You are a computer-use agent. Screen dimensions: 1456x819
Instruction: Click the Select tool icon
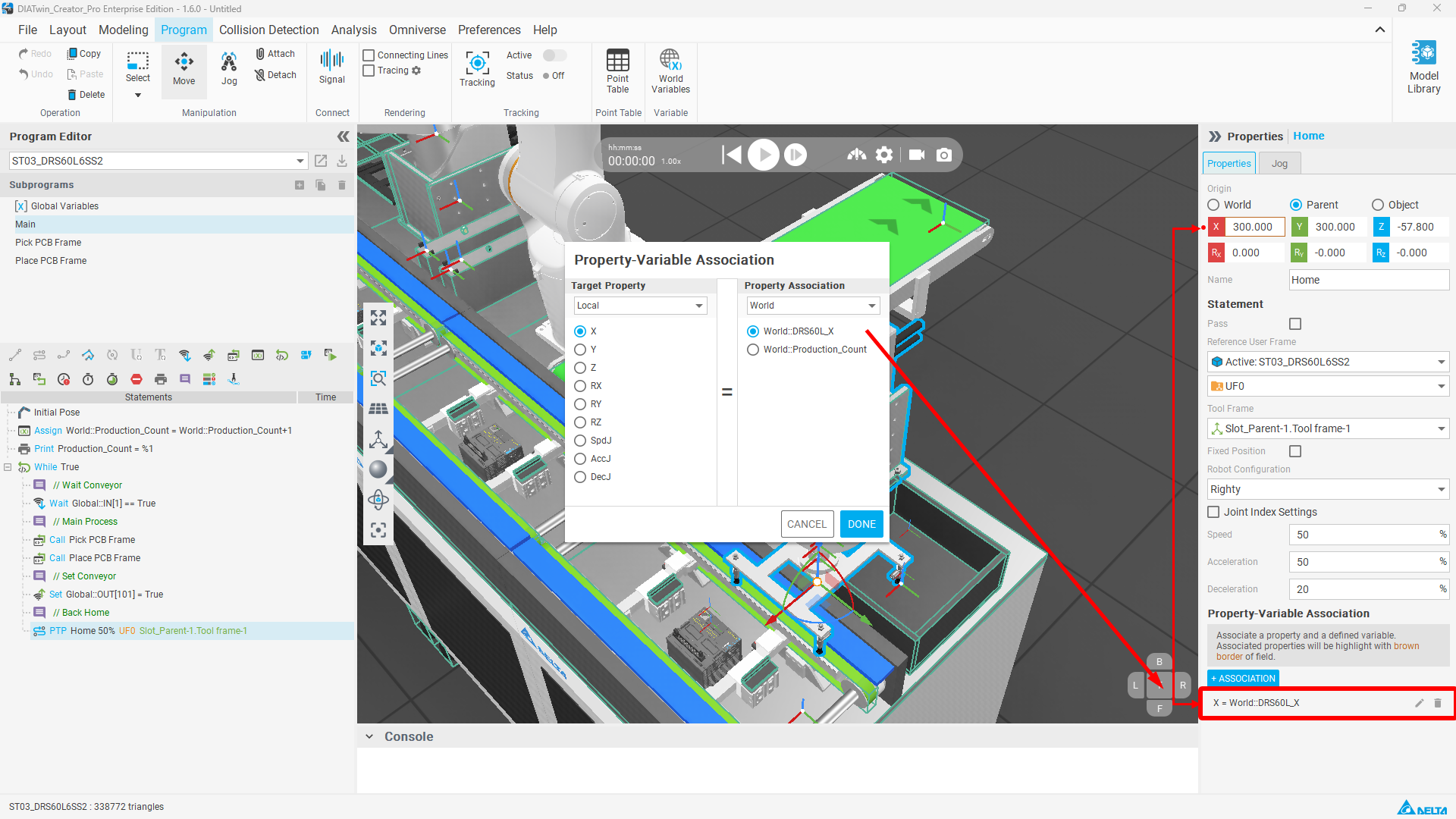click(138, 61)
